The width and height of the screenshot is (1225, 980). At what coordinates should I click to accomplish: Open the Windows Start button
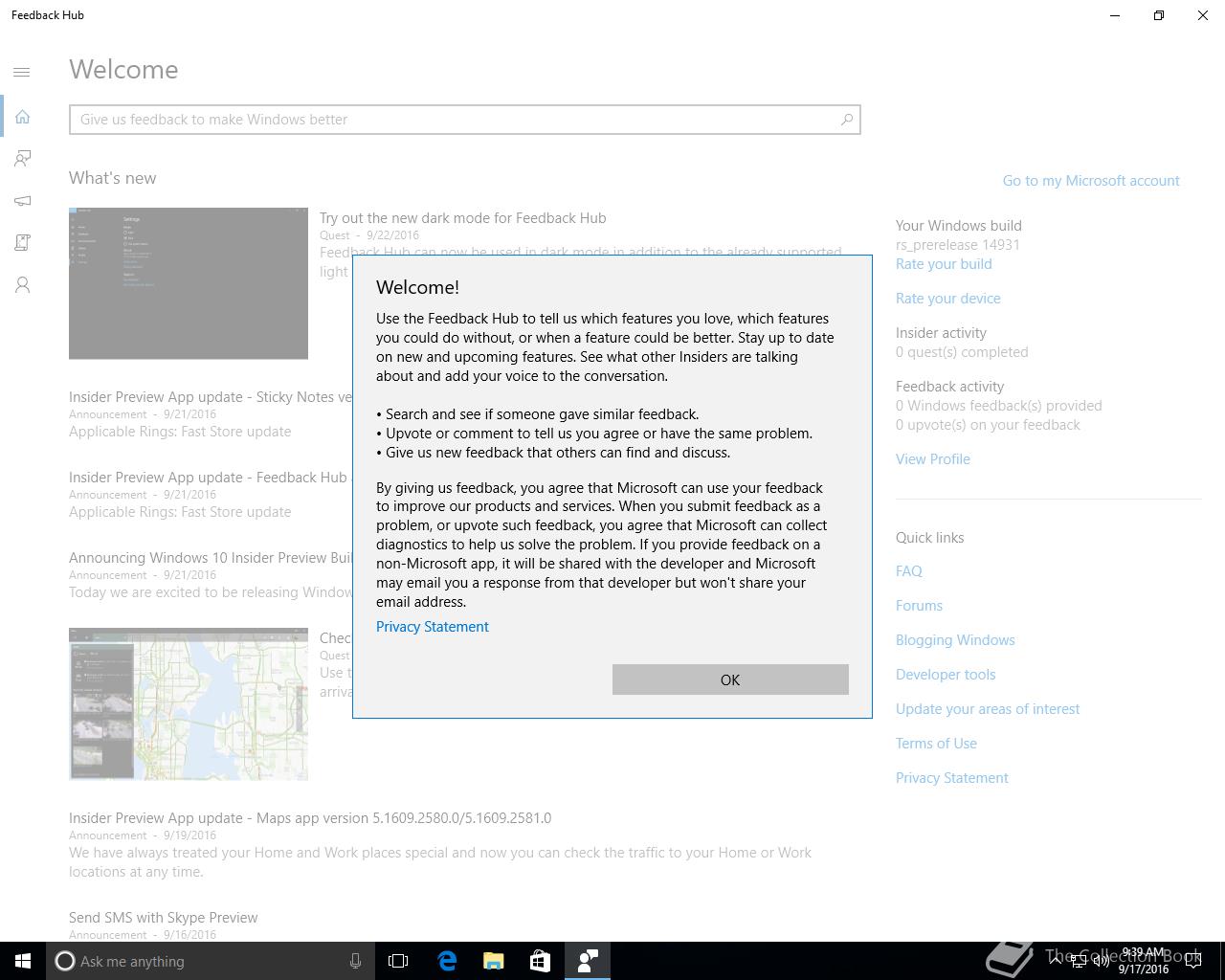(x=23, y=961)
